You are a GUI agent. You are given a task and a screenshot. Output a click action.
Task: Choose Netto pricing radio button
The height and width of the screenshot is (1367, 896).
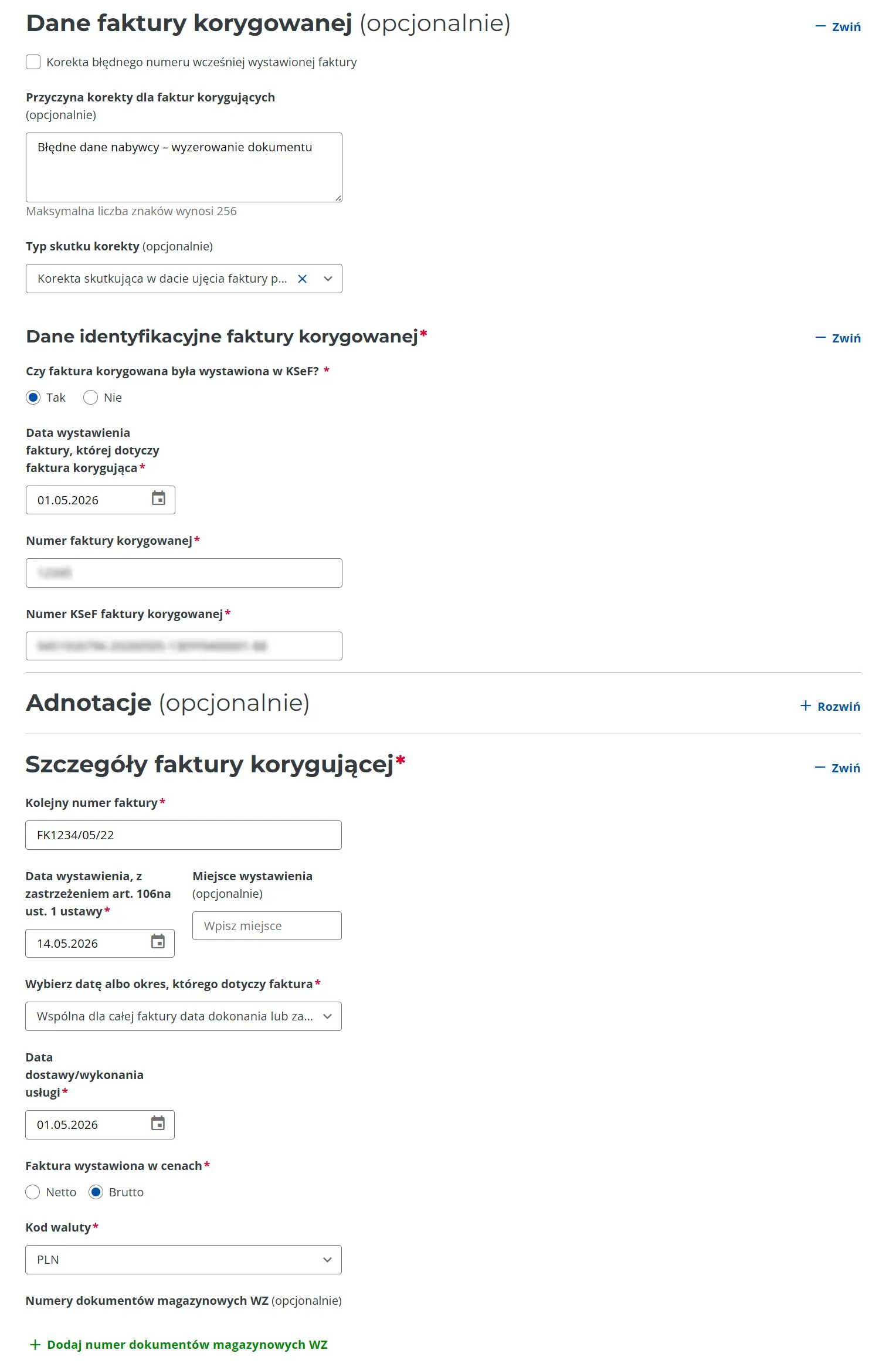click(x=33, y=1192)
